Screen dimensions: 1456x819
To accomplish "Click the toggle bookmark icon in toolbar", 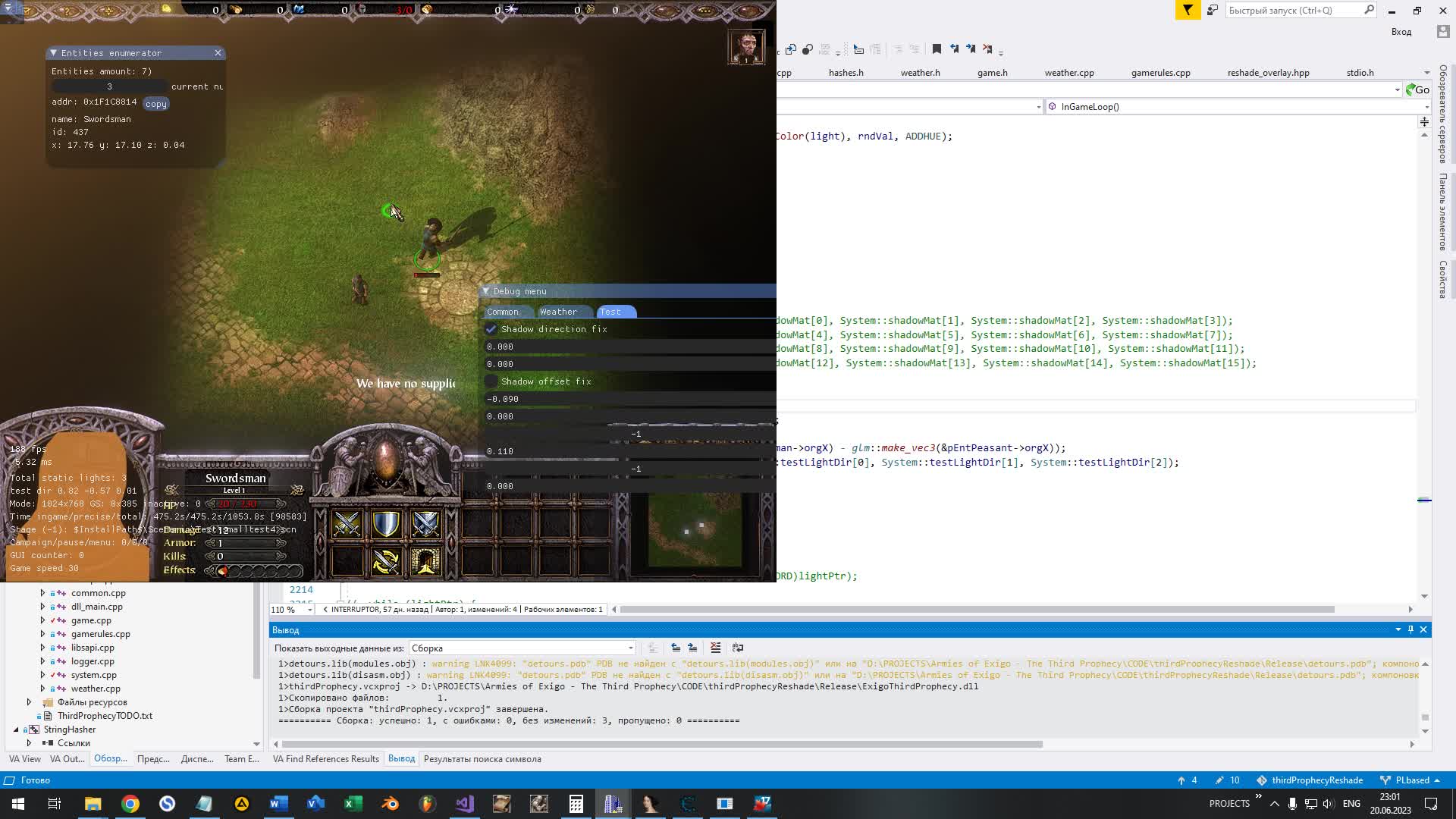I will coord(937,49).
